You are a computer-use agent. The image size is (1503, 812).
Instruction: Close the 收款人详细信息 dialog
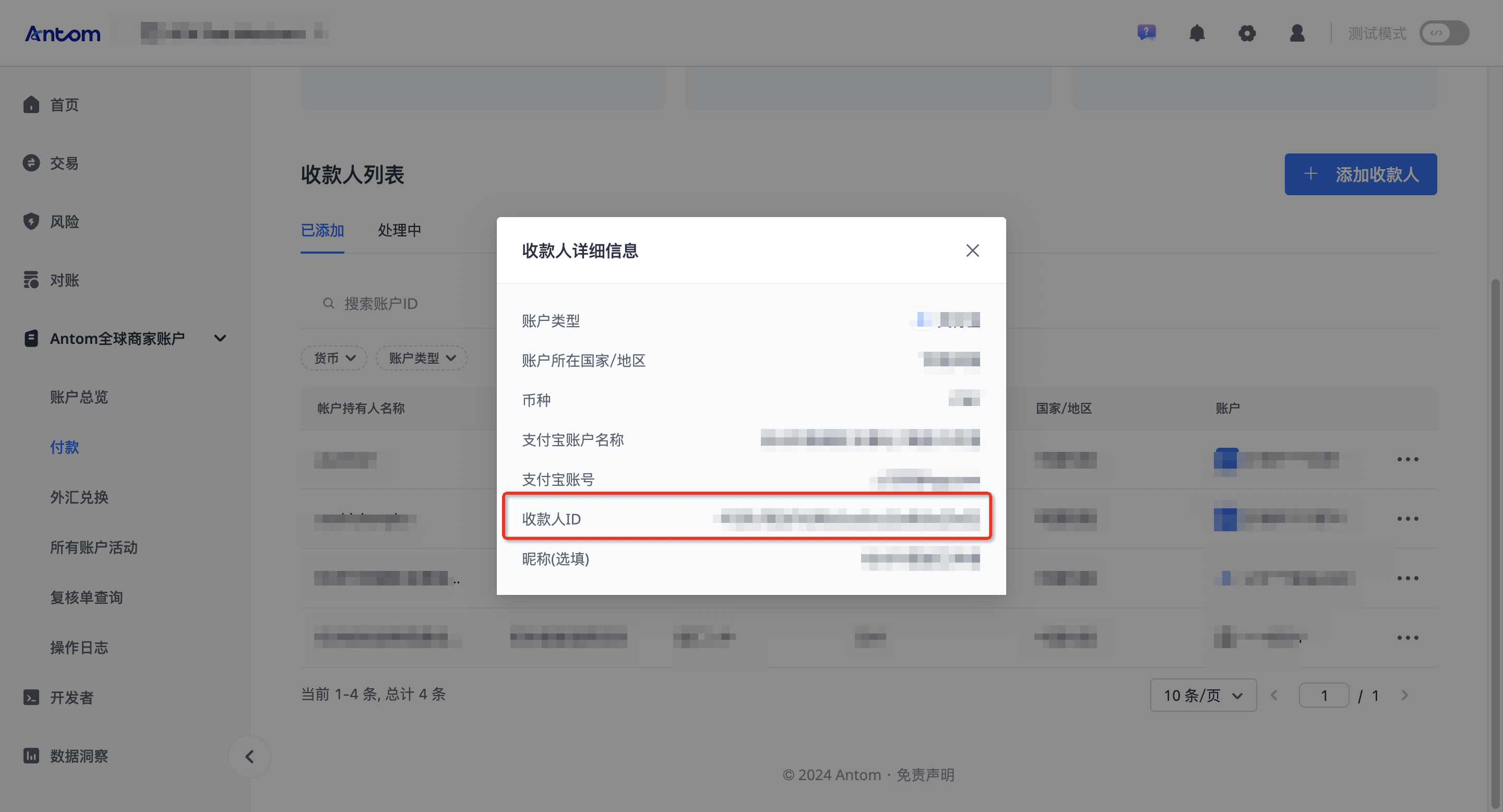coord(972,250)
